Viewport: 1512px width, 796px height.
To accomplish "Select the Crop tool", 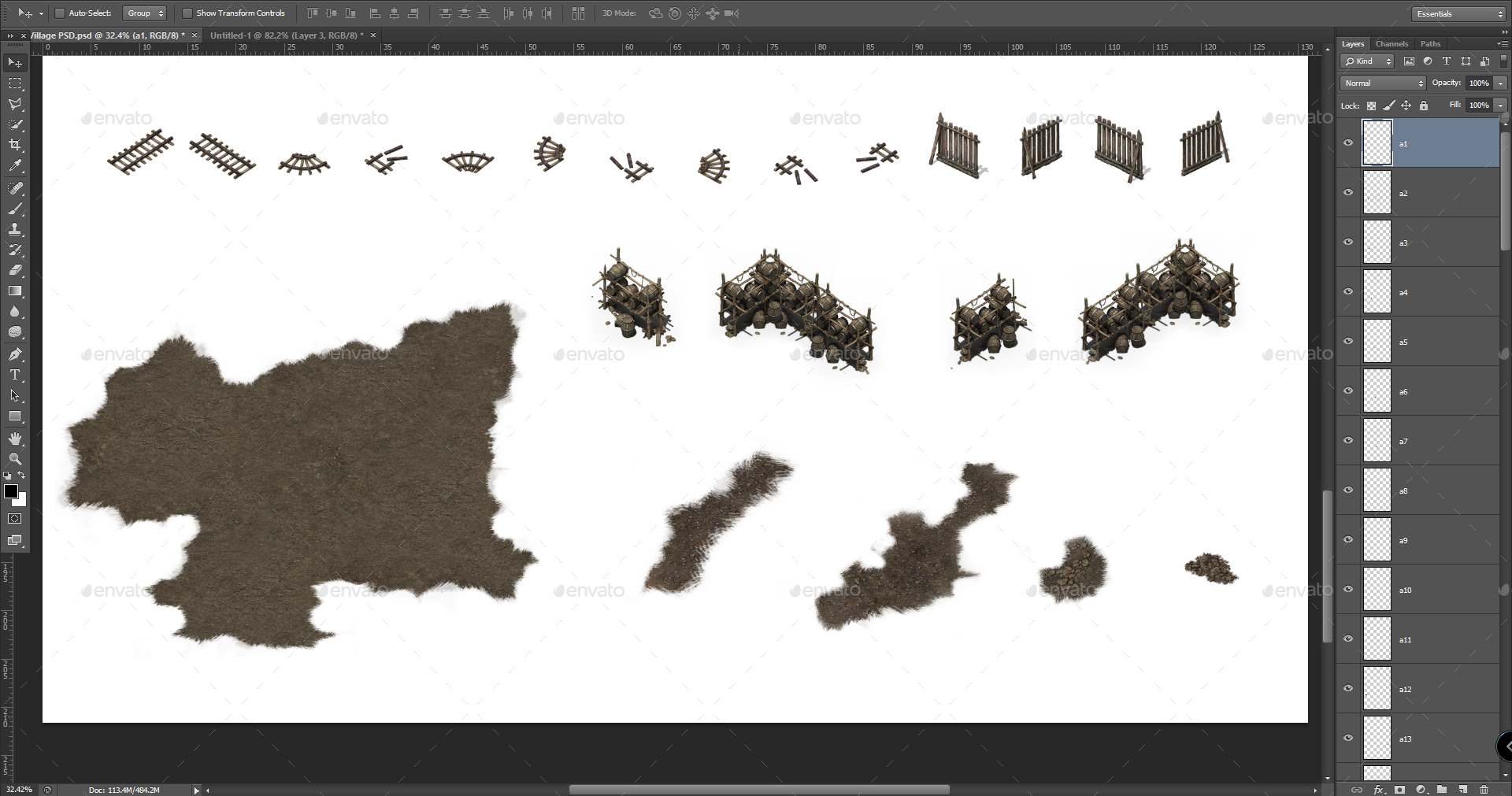I will pos(15,144).
